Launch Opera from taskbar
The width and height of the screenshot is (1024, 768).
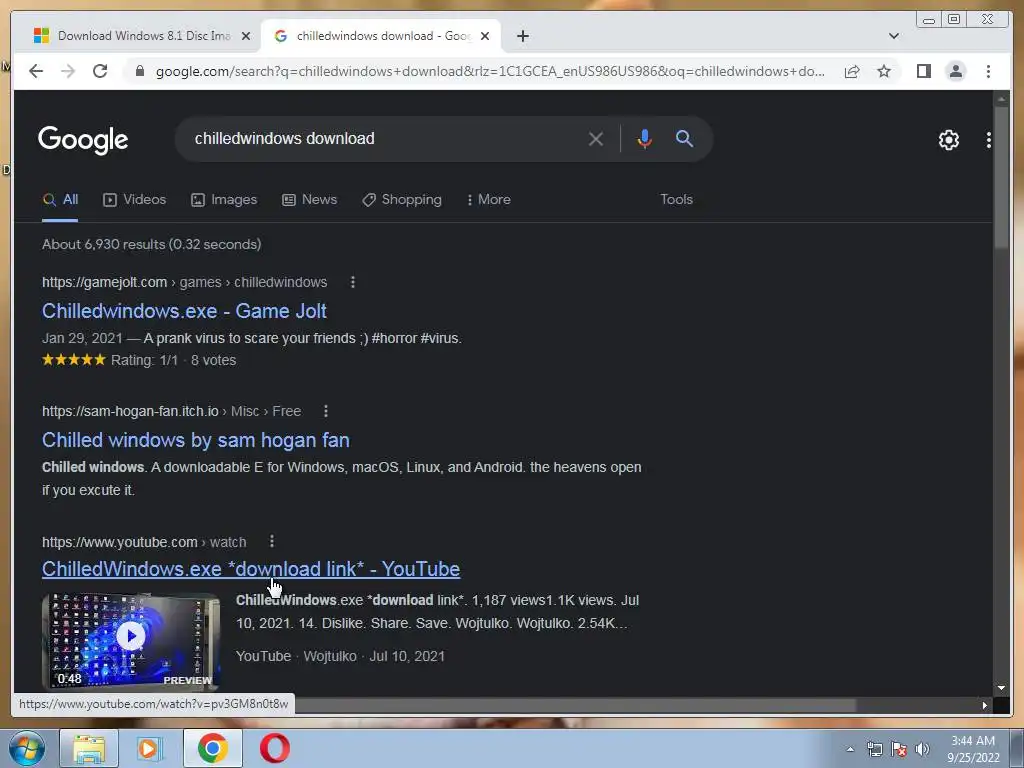point(274,748)
